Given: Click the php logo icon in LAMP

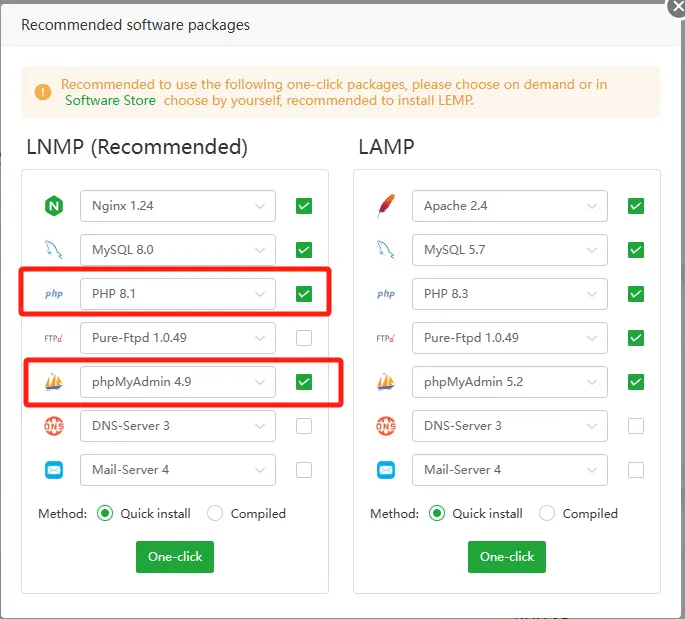Looking at the screenshot, I should [386, 294].
